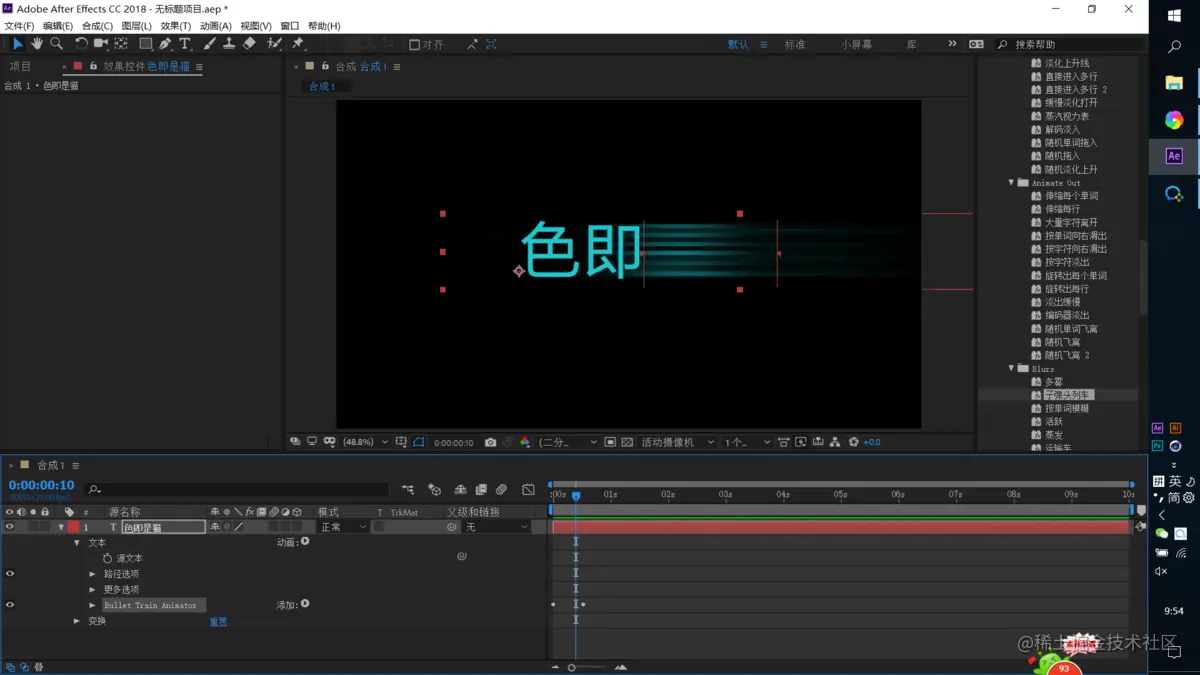Open the 文件(F) menu

(19, 26)
